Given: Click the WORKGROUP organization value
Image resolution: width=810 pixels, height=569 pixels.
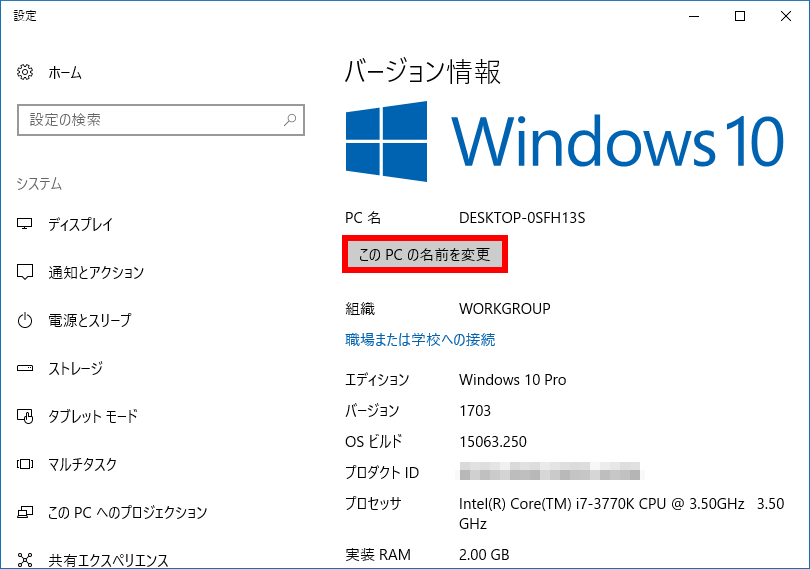Looking at the screenshot, I should click(x=505, y=309).
